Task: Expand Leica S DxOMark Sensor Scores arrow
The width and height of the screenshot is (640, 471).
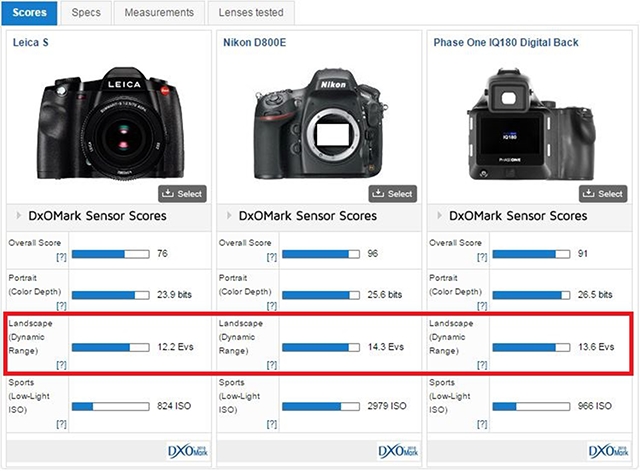Action: [x=18, y=216]
